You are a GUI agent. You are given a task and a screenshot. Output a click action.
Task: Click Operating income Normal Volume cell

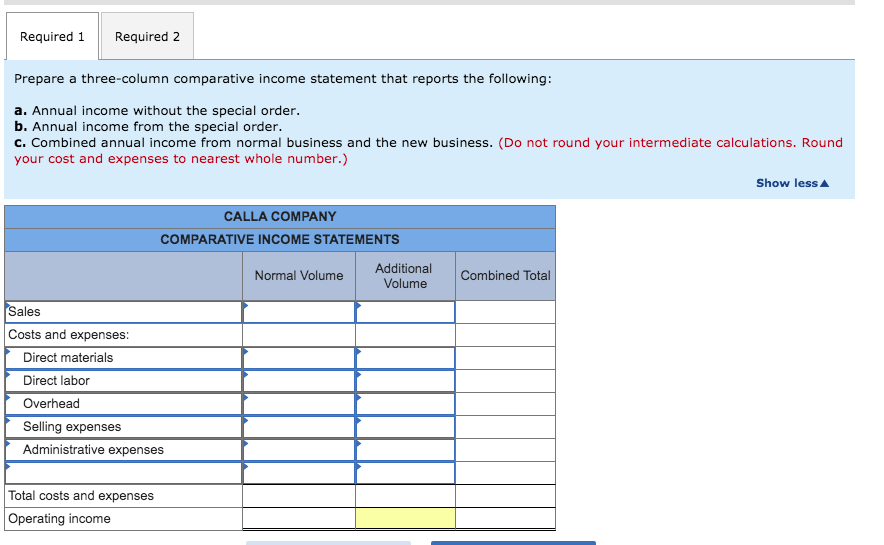pos(299,519)
